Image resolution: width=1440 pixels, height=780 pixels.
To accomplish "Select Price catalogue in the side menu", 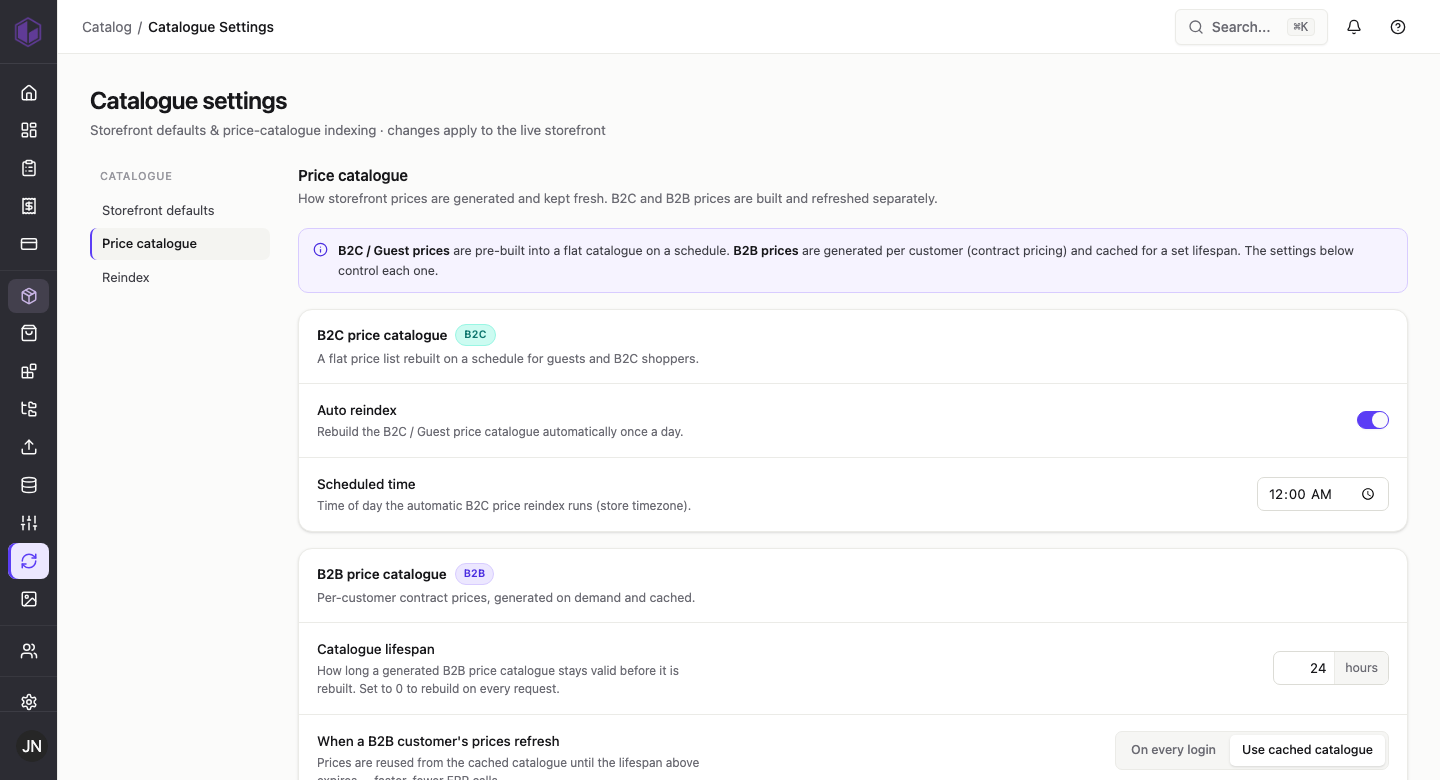I will (180, 243).
